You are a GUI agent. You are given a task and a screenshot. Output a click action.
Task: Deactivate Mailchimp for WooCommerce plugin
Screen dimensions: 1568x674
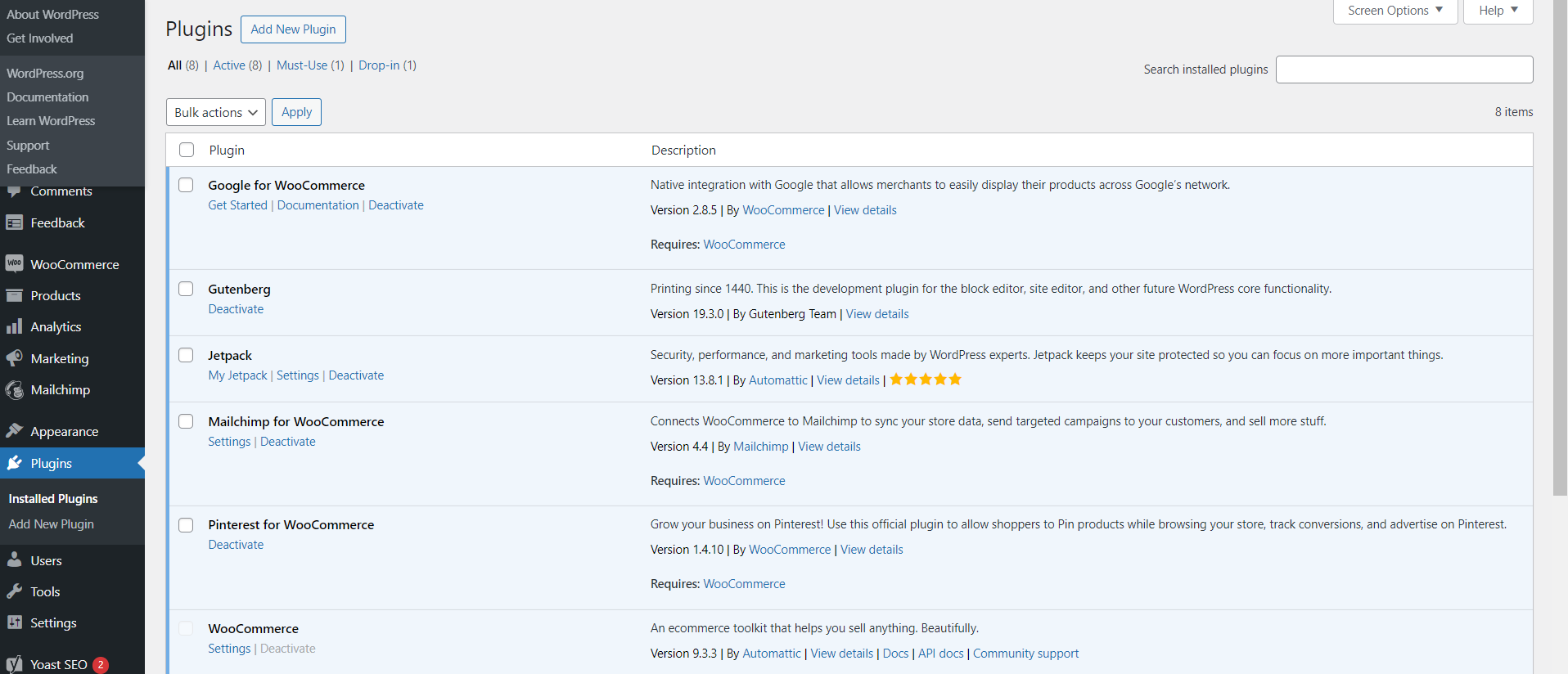(288, 442)
